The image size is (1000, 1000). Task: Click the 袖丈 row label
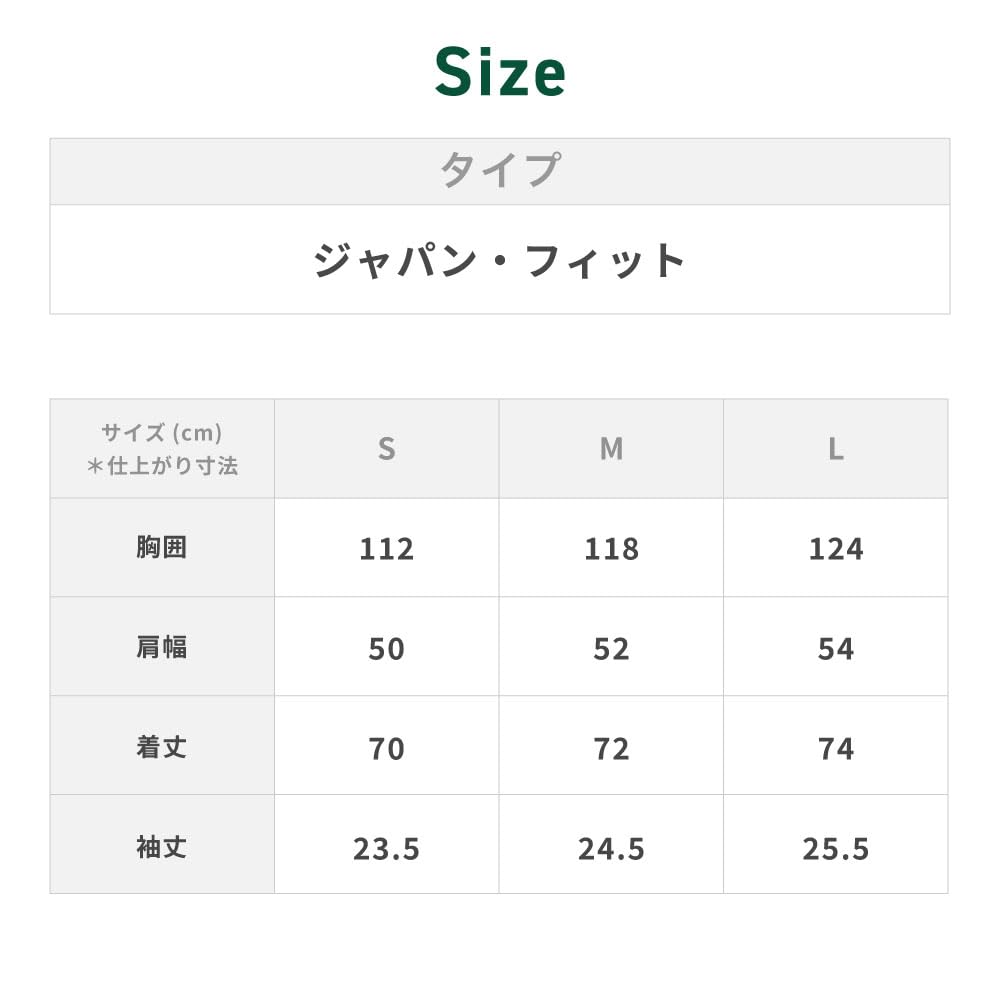[x=162, y=847]
